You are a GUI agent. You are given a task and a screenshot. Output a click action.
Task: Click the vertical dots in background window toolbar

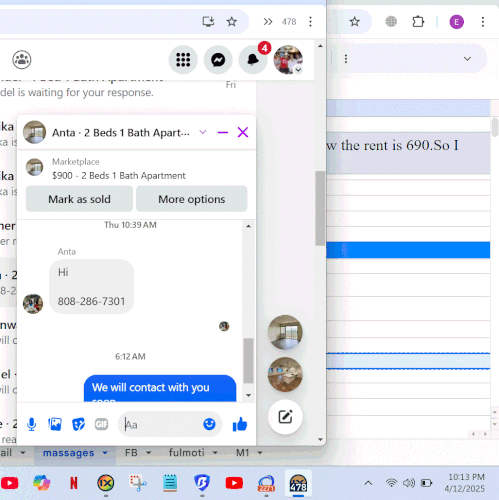[346, 59]
